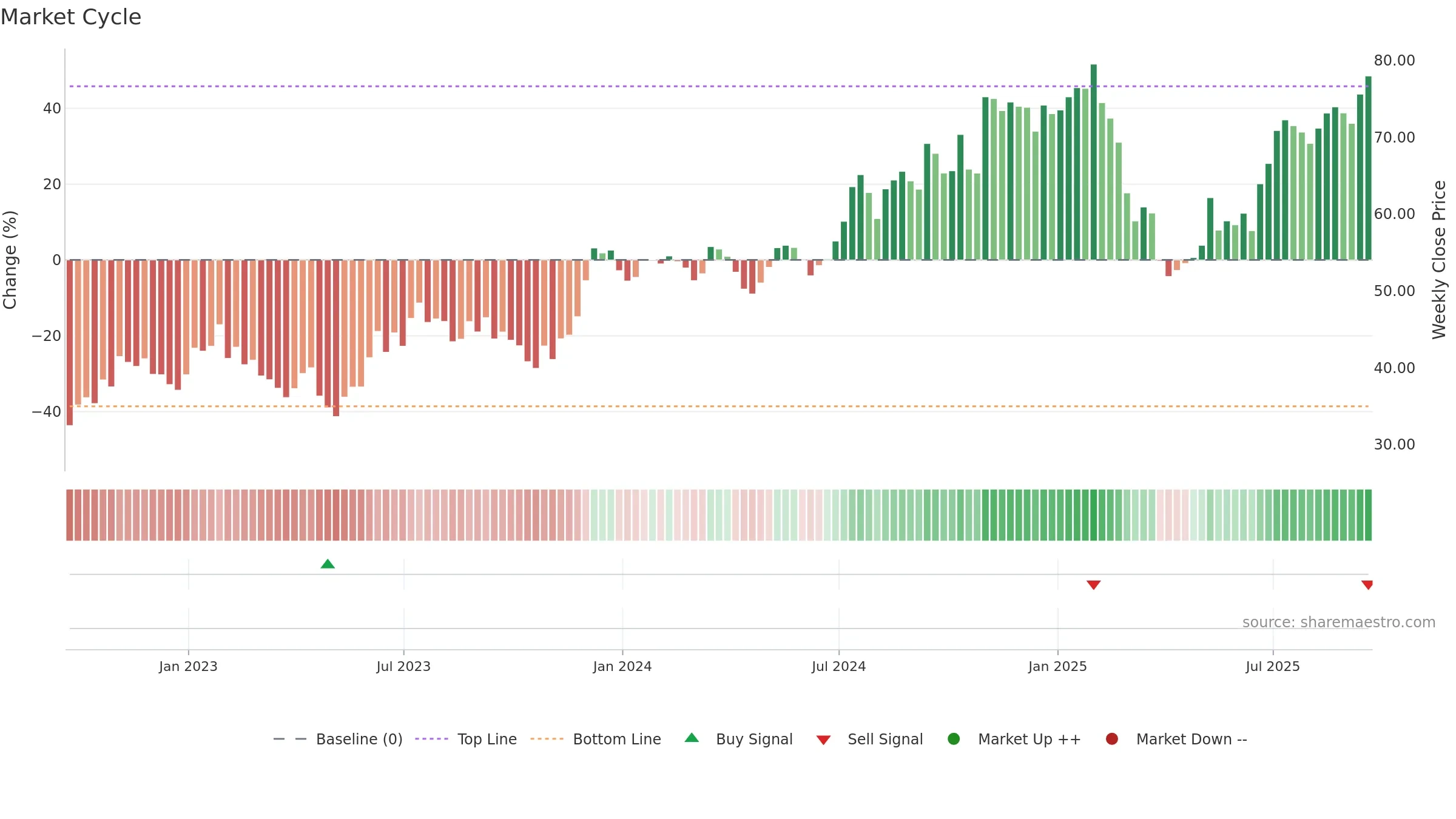The image size is (1456, 819).
Task: Toggle Buy Signal legend entry
Action: pyautogui.click(x=738, y=739)
